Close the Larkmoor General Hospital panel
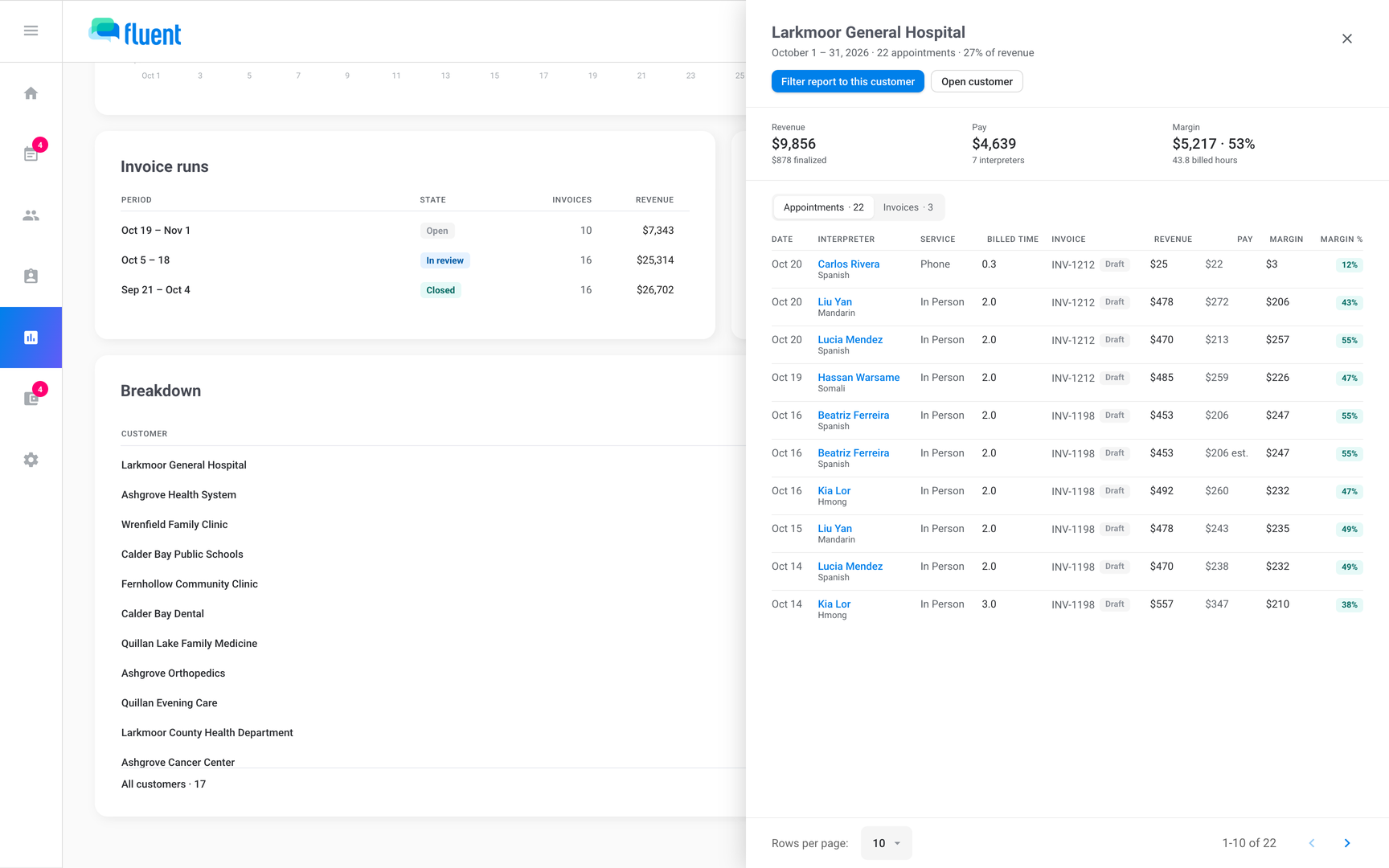 (x=1347, y=39)
